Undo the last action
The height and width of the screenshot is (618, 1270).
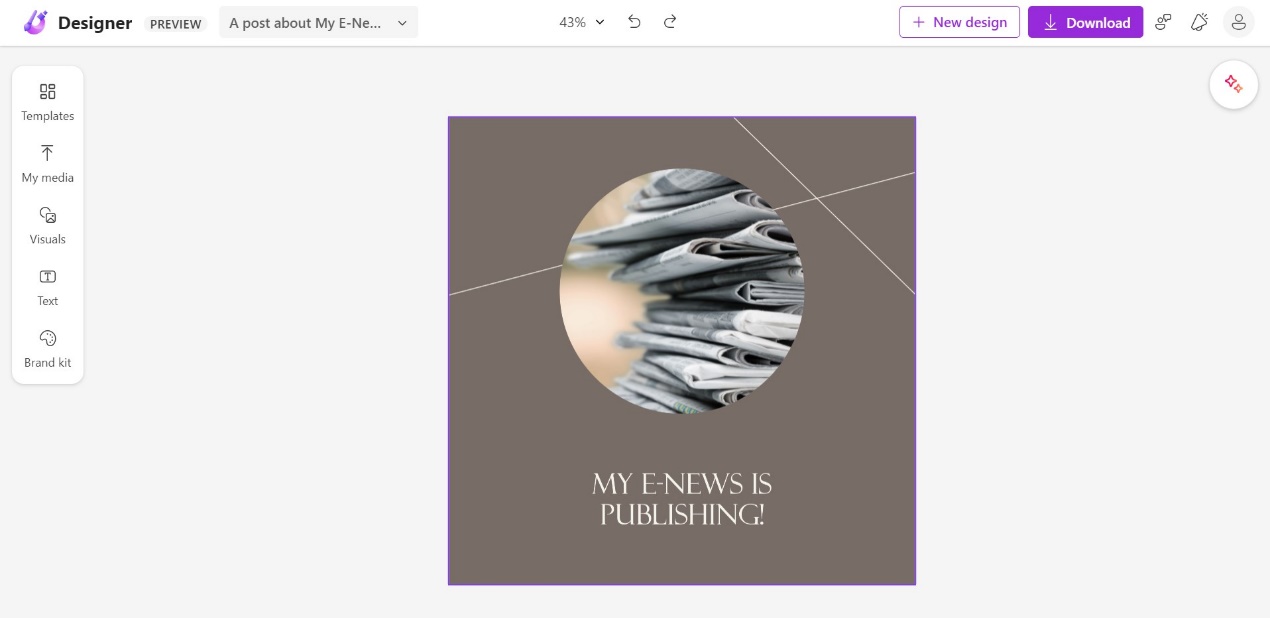pos(634,22)
